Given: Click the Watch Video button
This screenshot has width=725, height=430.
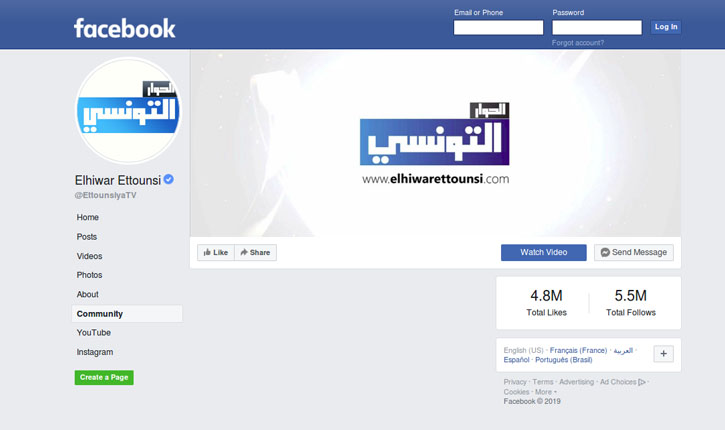Looking at the screenshot, I should 544,252.
